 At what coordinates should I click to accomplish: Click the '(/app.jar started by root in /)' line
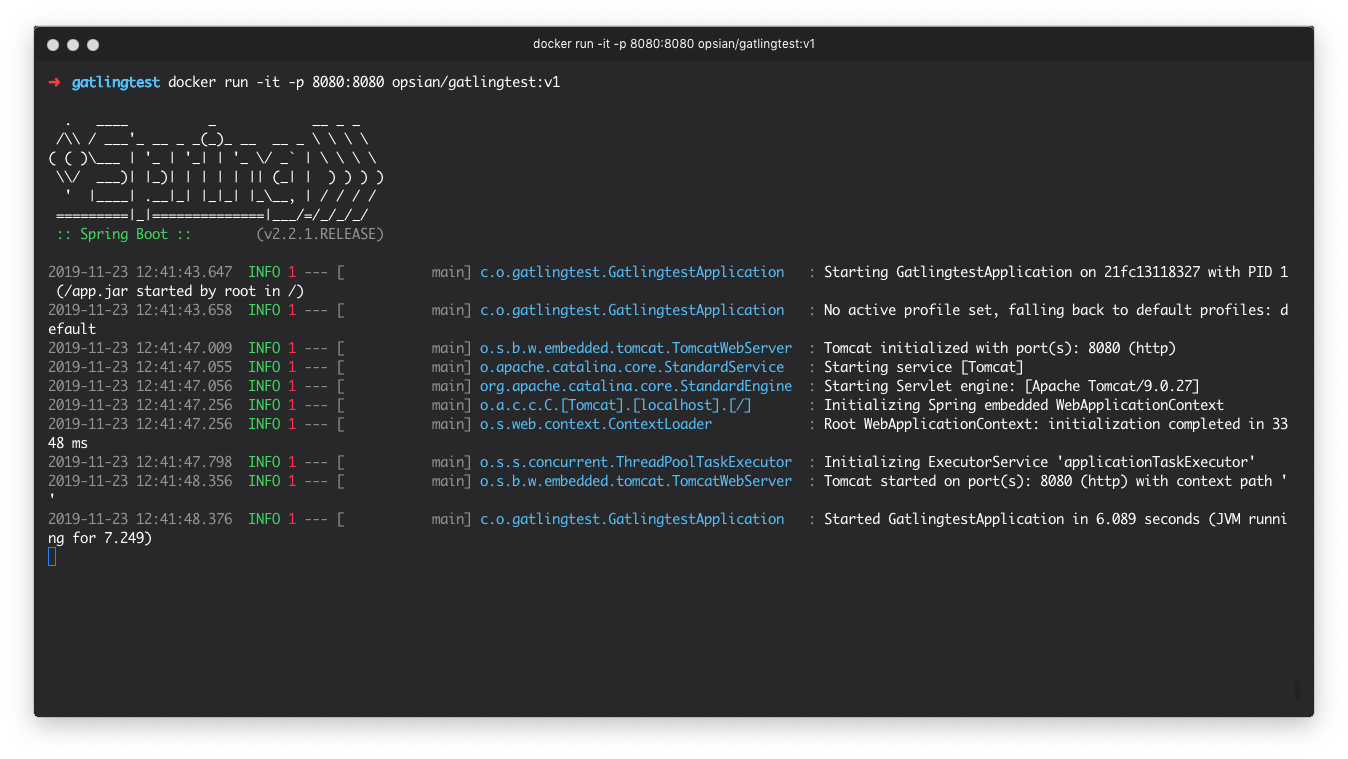point(180,291)
